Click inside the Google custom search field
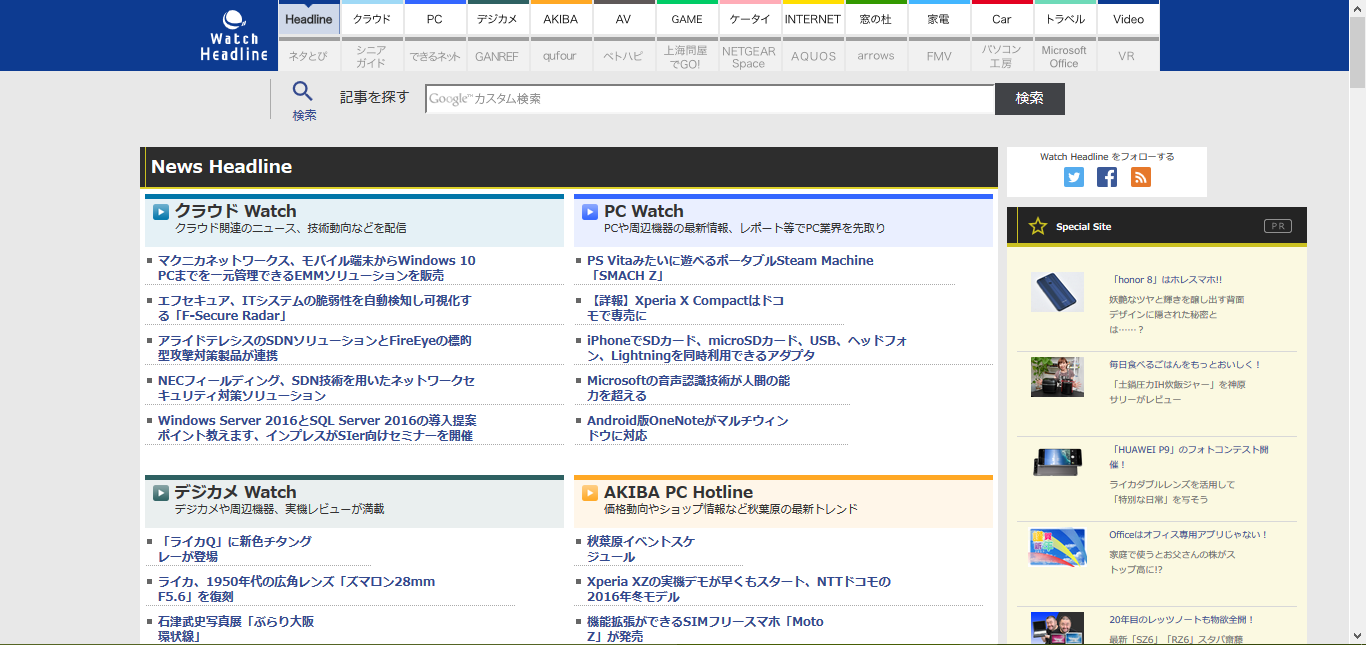 [x=710, y=99]
